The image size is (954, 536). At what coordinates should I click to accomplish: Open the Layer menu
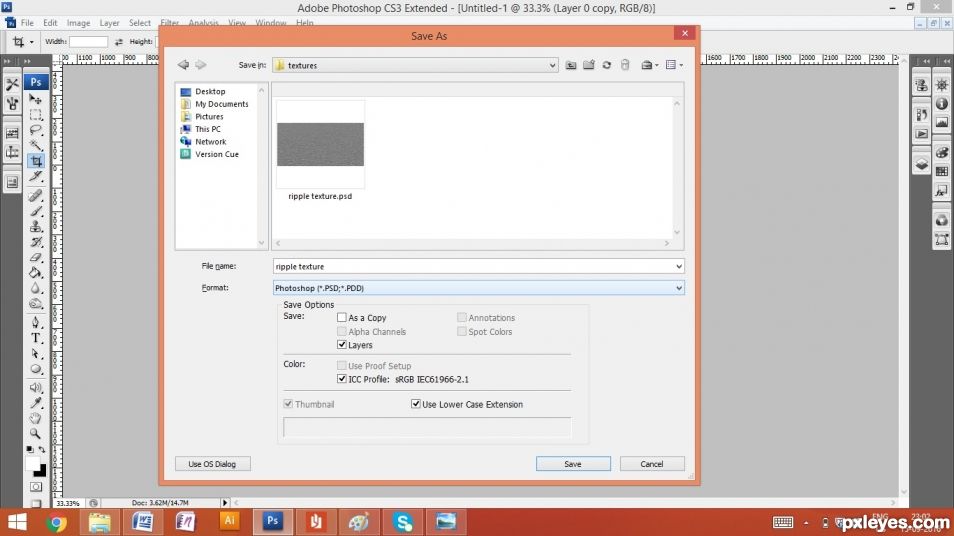point(110,23)
